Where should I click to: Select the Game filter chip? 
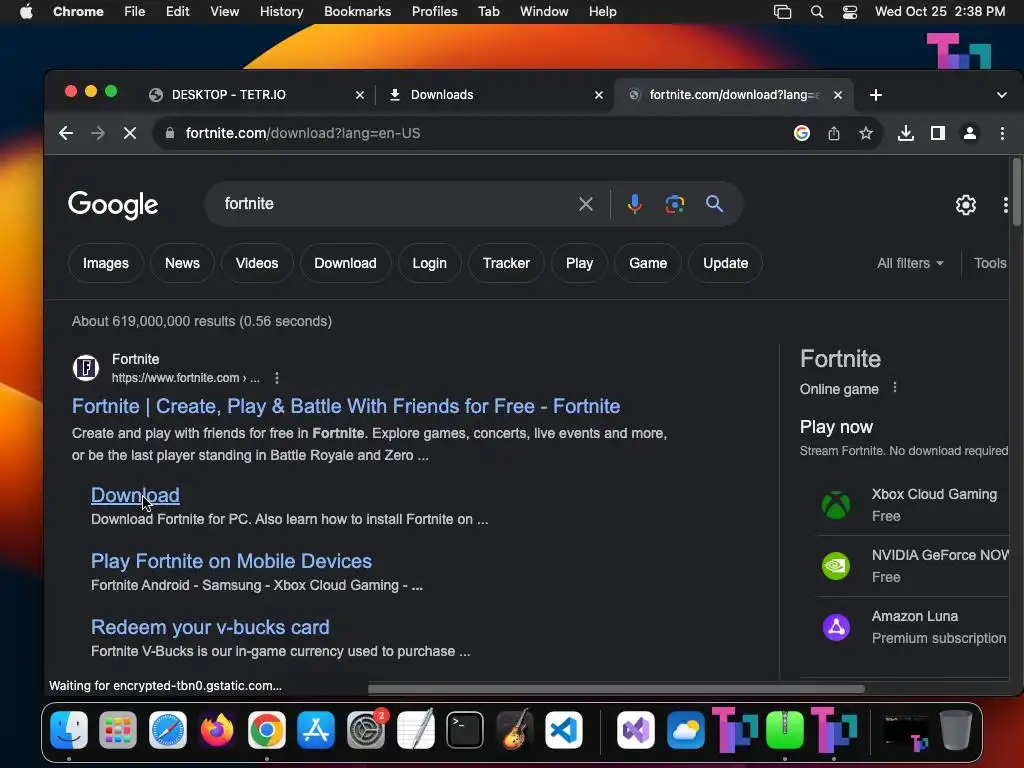click(648, 263)
